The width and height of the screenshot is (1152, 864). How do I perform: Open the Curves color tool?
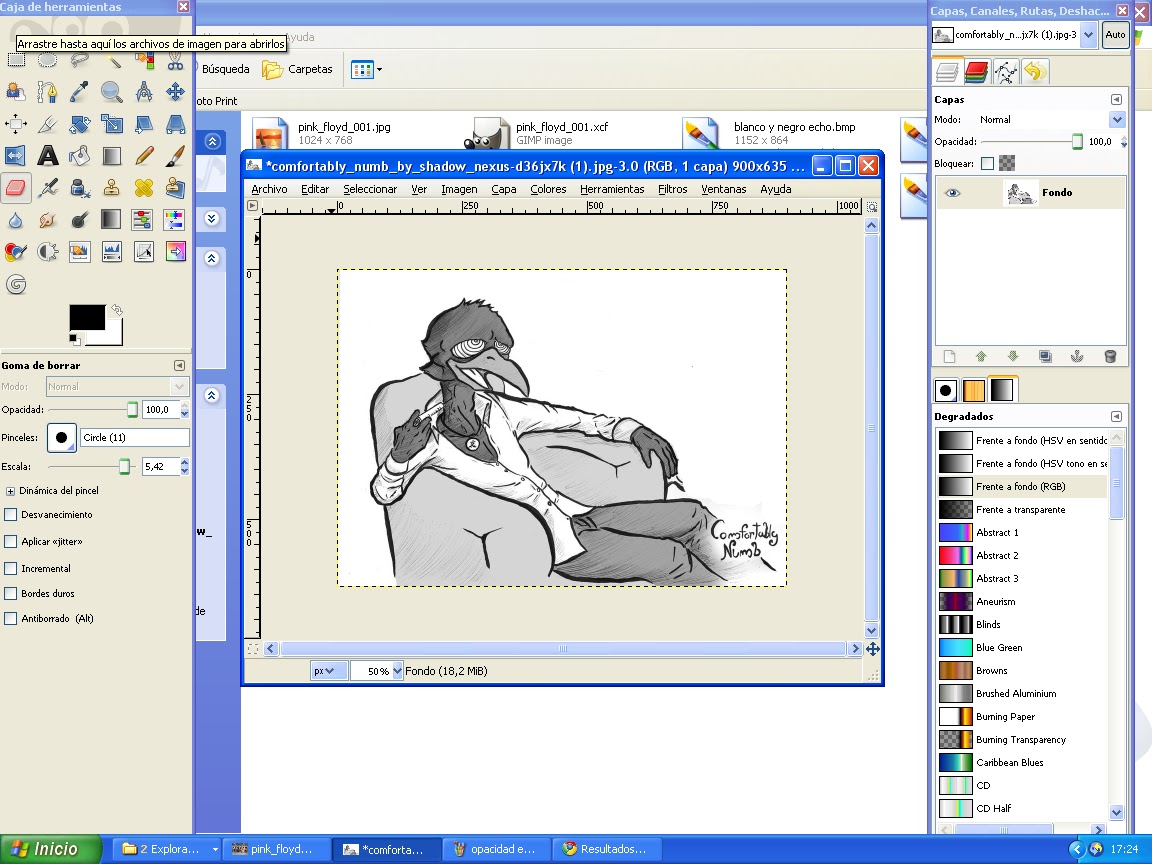point(143,252)
